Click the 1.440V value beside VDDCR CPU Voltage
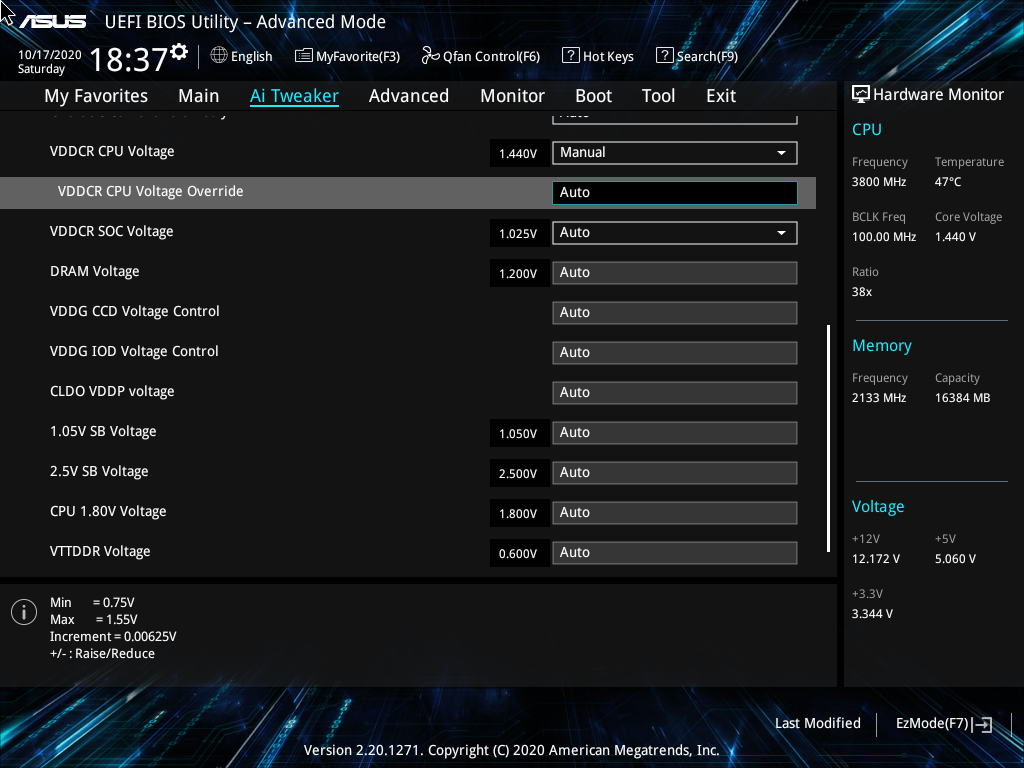1024x768 pixels. (x=518, y=154)
